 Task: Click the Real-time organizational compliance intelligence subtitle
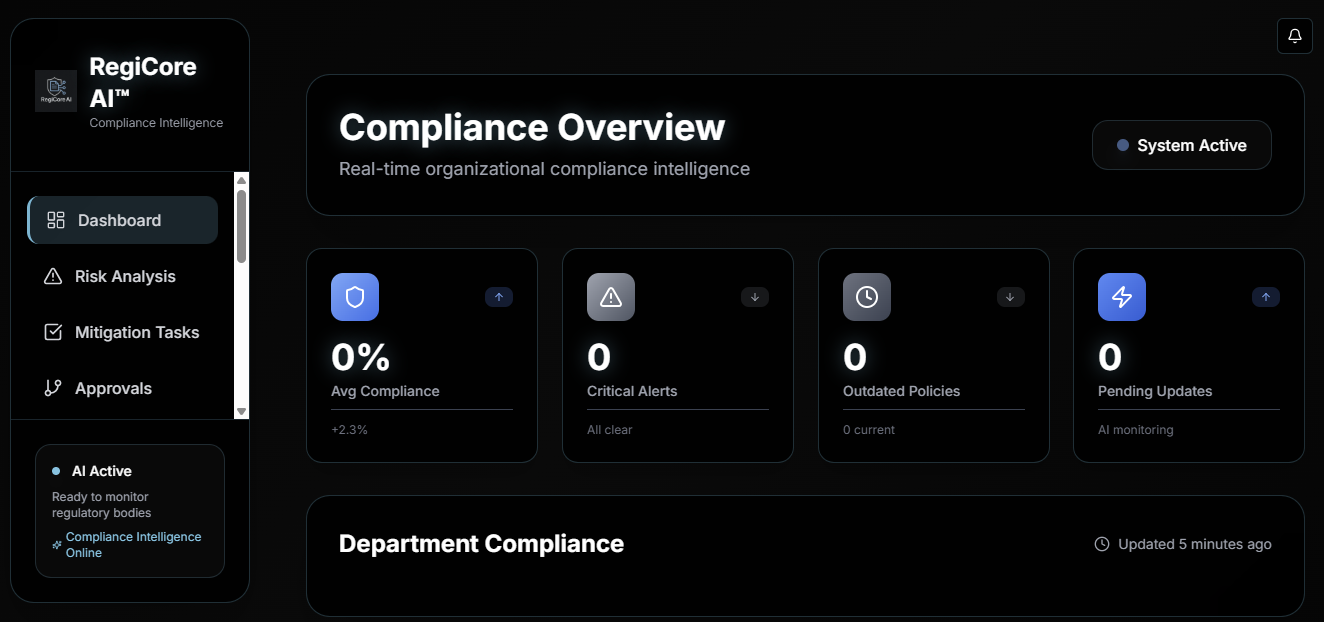tap(544, 169)
